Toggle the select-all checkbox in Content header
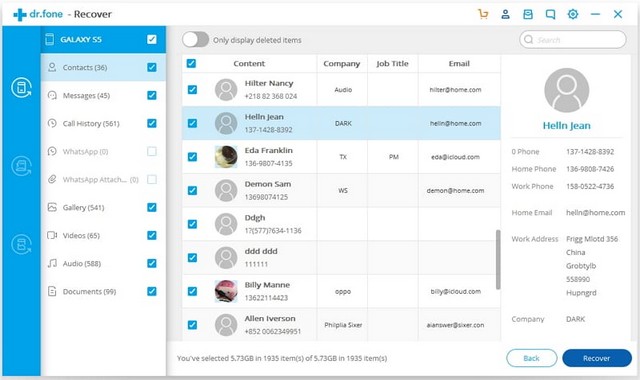 click(191, 63)
